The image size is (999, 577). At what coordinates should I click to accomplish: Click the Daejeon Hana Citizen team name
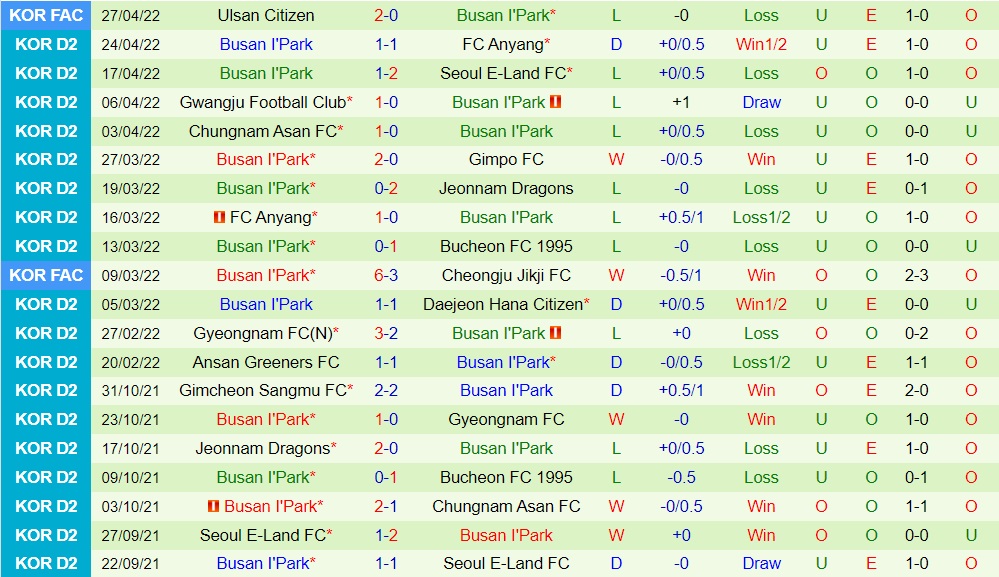pos(502,304)
